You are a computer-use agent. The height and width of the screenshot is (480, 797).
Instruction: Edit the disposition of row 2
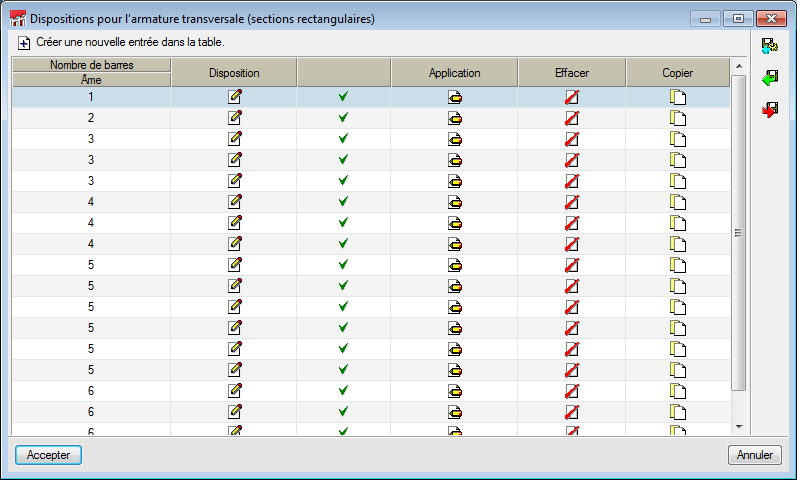click(x=234, y=117)
